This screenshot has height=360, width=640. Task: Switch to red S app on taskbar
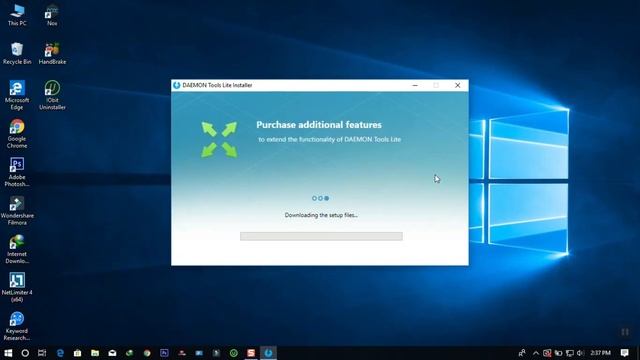coord(251,353)
